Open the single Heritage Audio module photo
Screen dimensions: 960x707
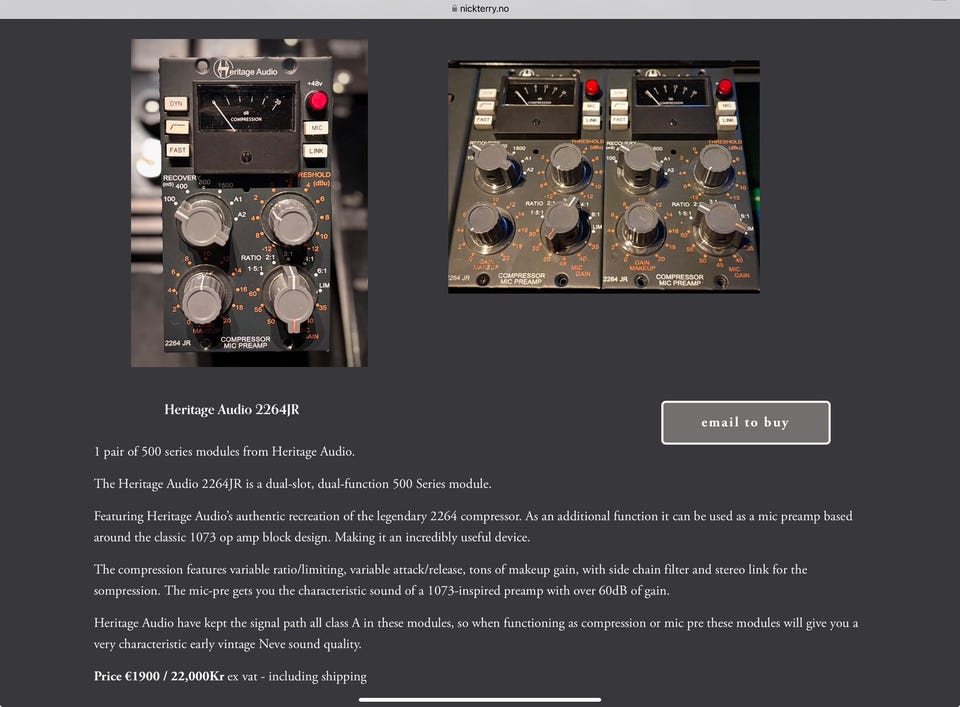click(249, 203)
